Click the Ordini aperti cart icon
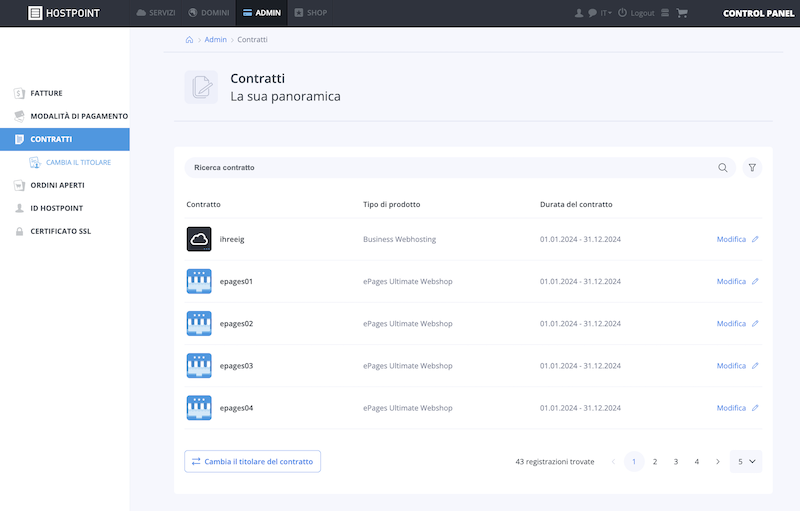 pos(19,185)
